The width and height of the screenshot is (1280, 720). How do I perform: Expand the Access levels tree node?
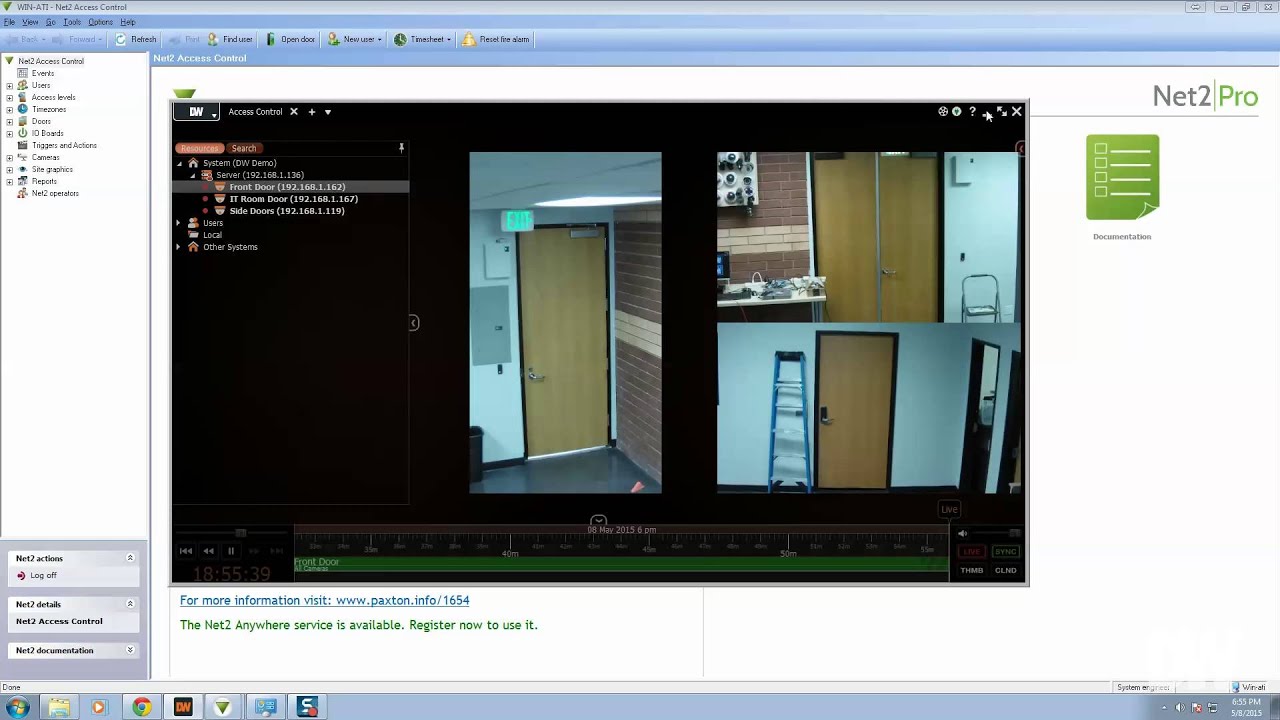(x=9, y=97)
